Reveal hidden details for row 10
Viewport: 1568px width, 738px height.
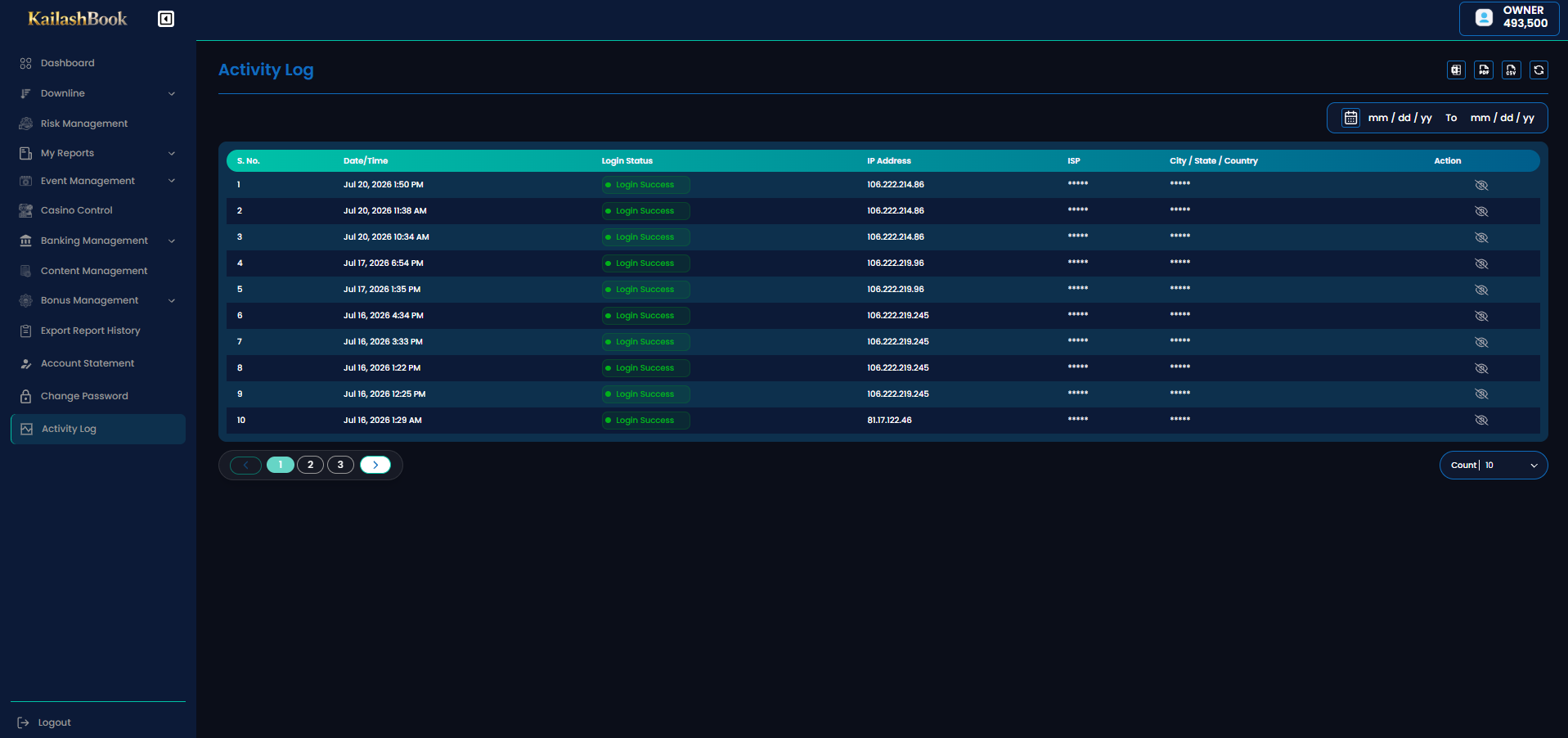pyautogui.click(x=1481, y=420)
